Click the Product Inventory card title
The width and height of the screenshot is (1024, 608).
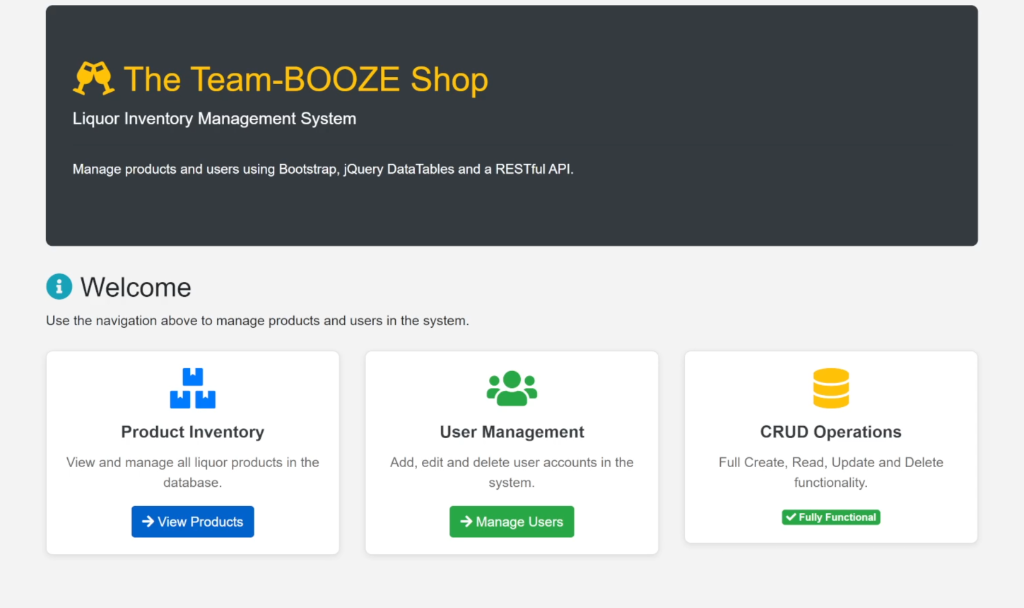click(x=192, y=432)
